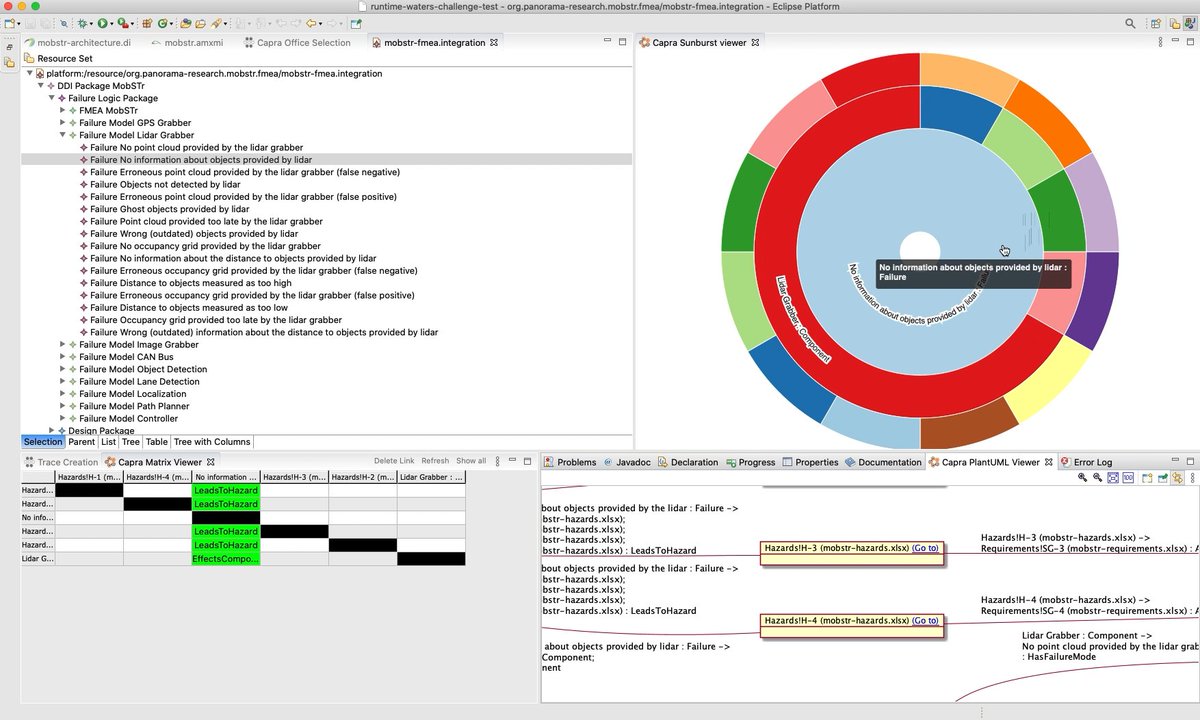Switch to the Java perspective button
Screen dimensions: 1200x720
coord(1189,23)
